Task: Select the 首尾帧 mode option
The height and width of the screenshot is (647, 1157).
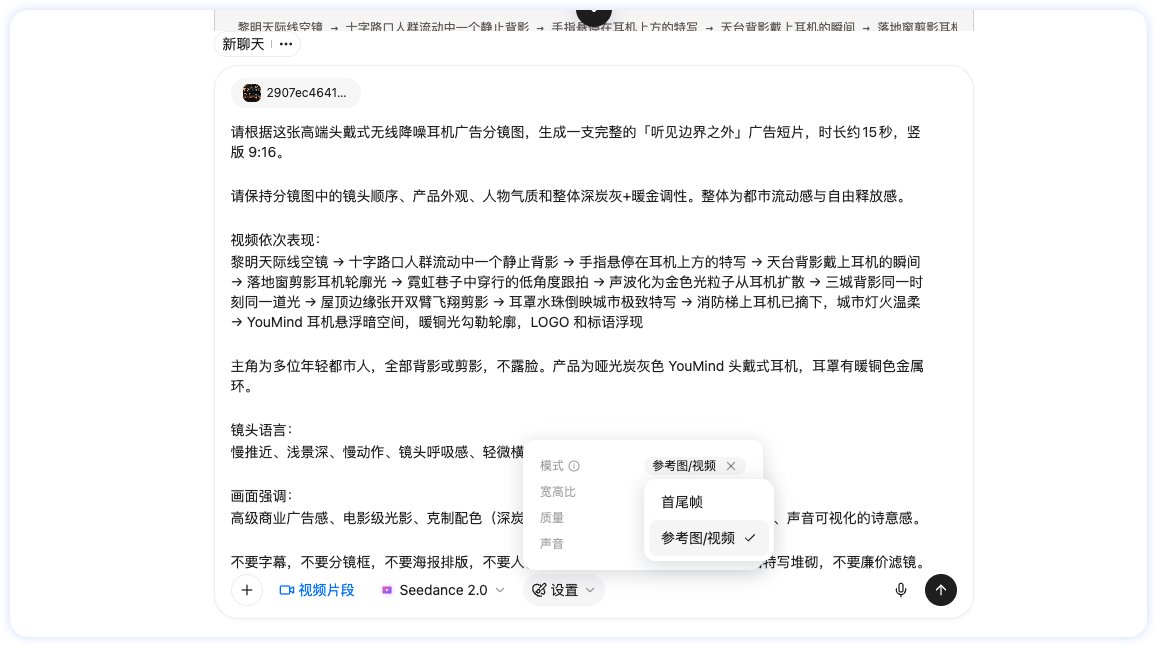Action: pos(681,502)
